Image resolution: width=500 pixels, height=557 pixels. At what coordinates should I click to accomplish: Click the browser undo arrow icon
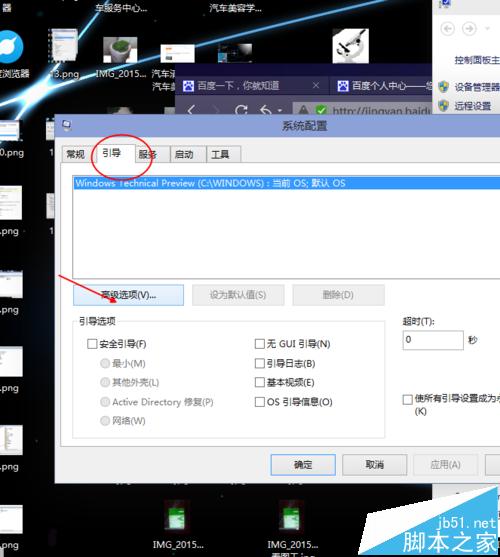pyautogui.click(x=266, y=110)
